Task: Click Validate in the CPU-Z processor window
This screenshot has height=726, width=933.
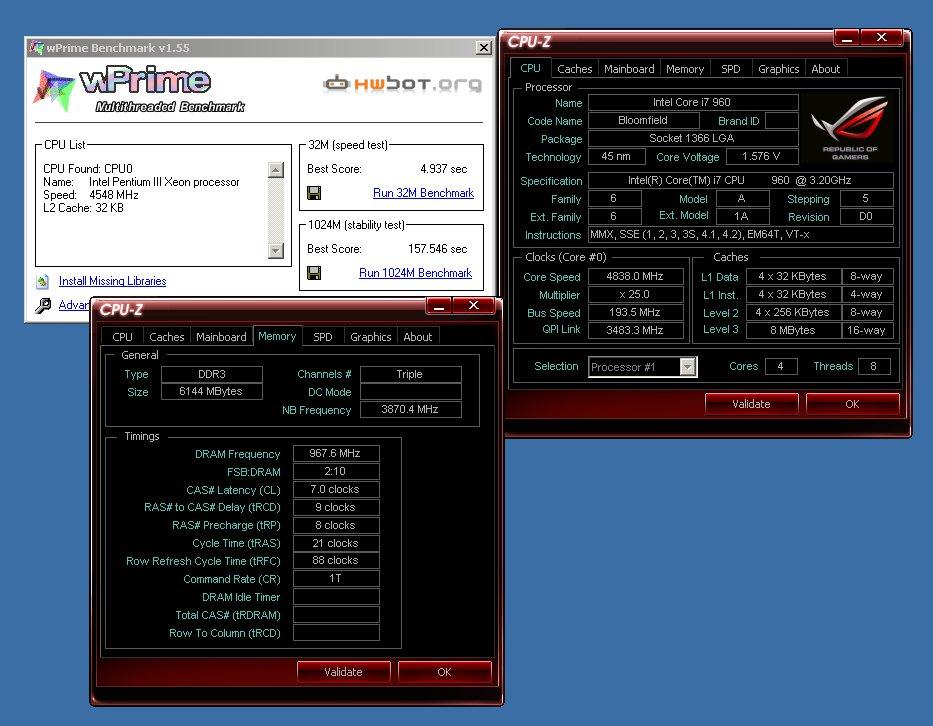Action: pyautogui.click(x=752, y=404)
